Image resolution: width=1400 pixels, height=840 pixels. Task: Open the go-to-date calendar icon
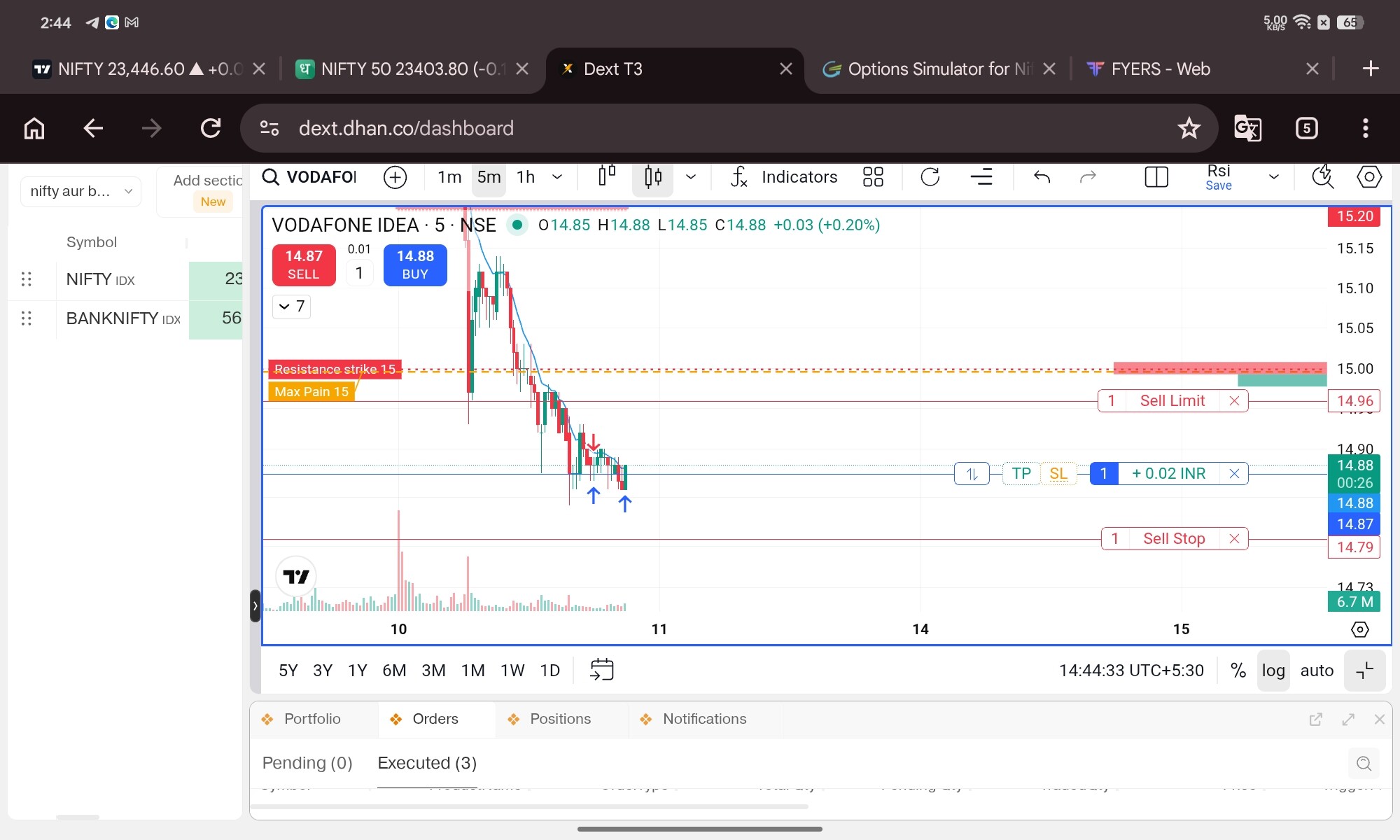(x=601, y=670)
